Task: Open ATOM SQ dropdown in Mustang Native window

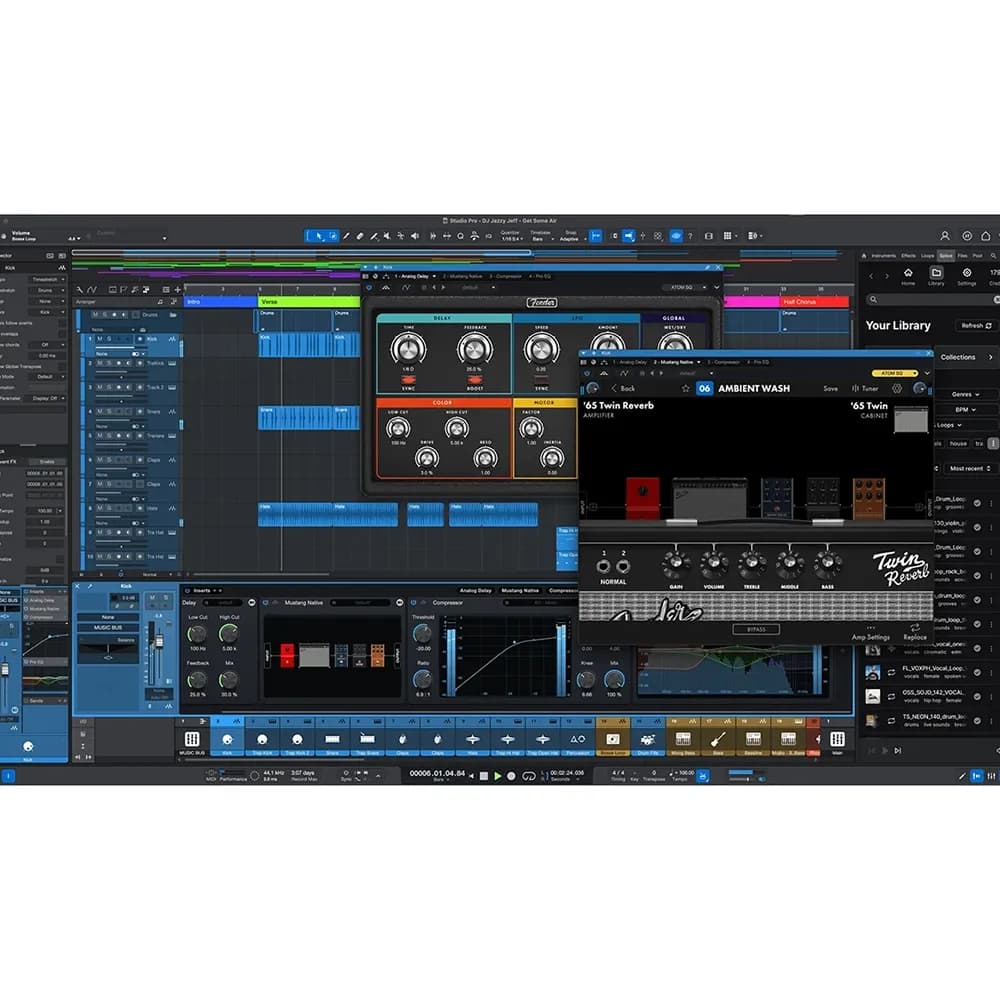Action: point(895,373)
